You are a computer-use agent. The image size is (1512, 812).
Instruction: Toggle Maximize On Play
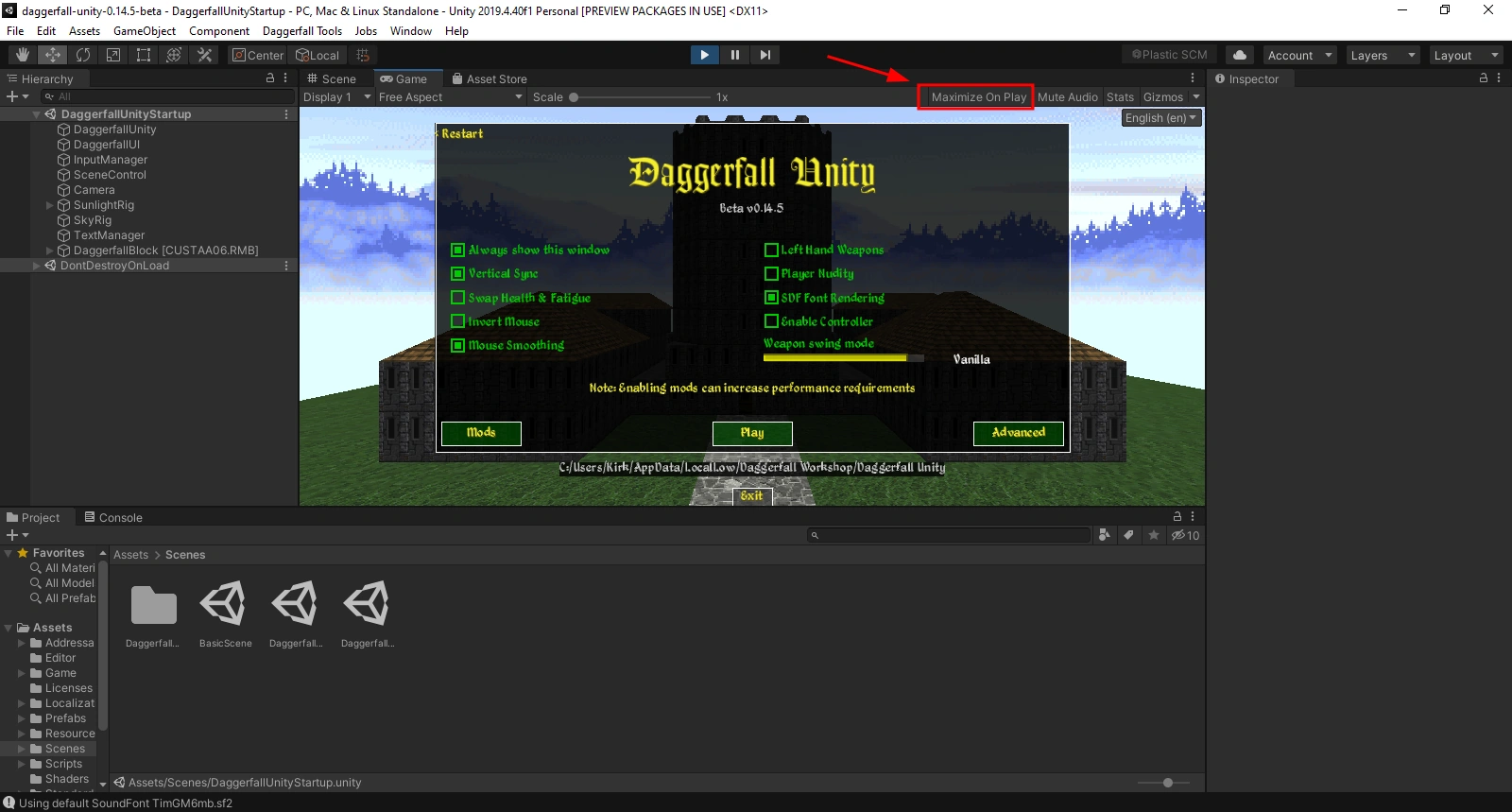[978, 97]
